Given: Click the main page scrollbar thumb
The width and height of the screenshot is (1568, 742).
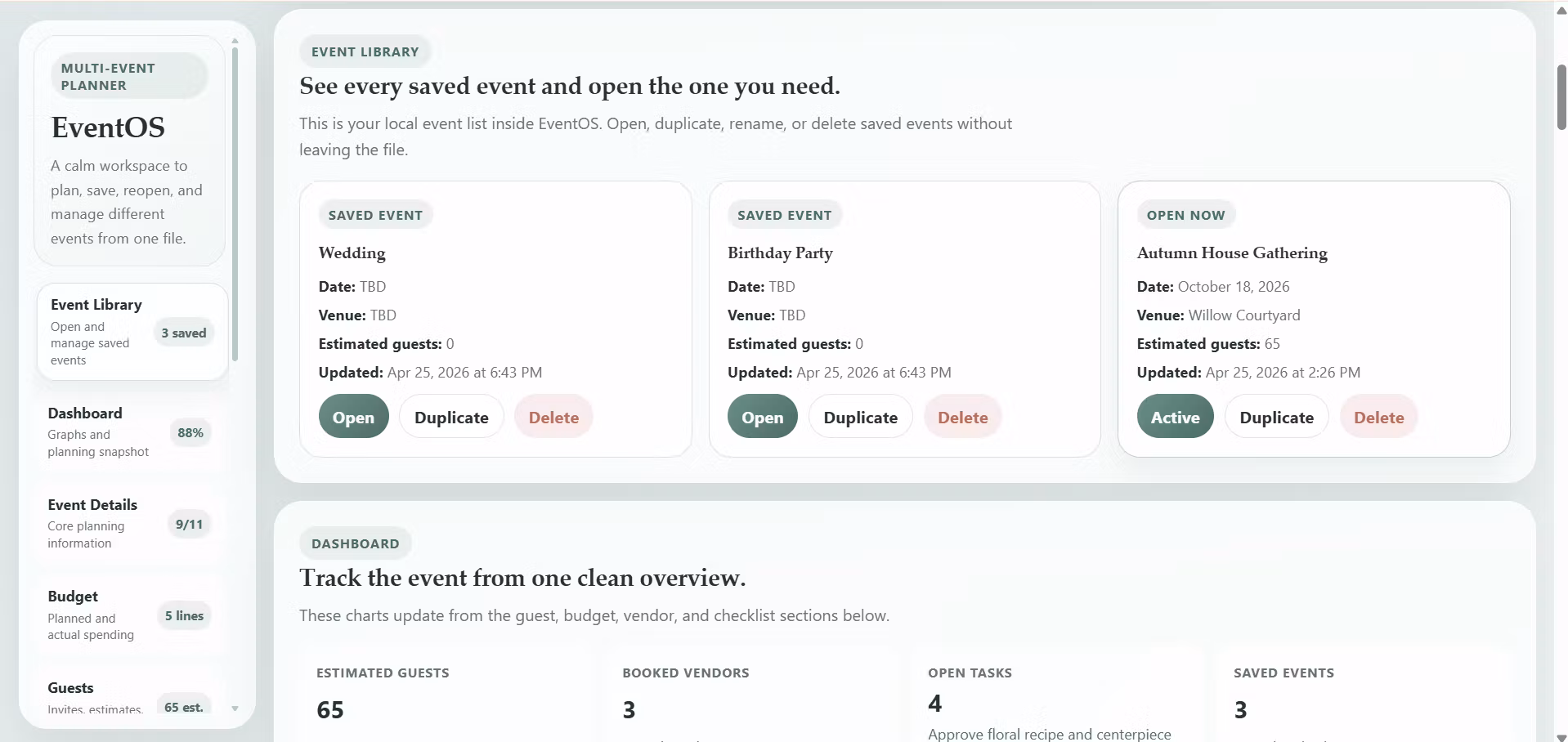Looking at the screenshot, I should (1561, 96).
